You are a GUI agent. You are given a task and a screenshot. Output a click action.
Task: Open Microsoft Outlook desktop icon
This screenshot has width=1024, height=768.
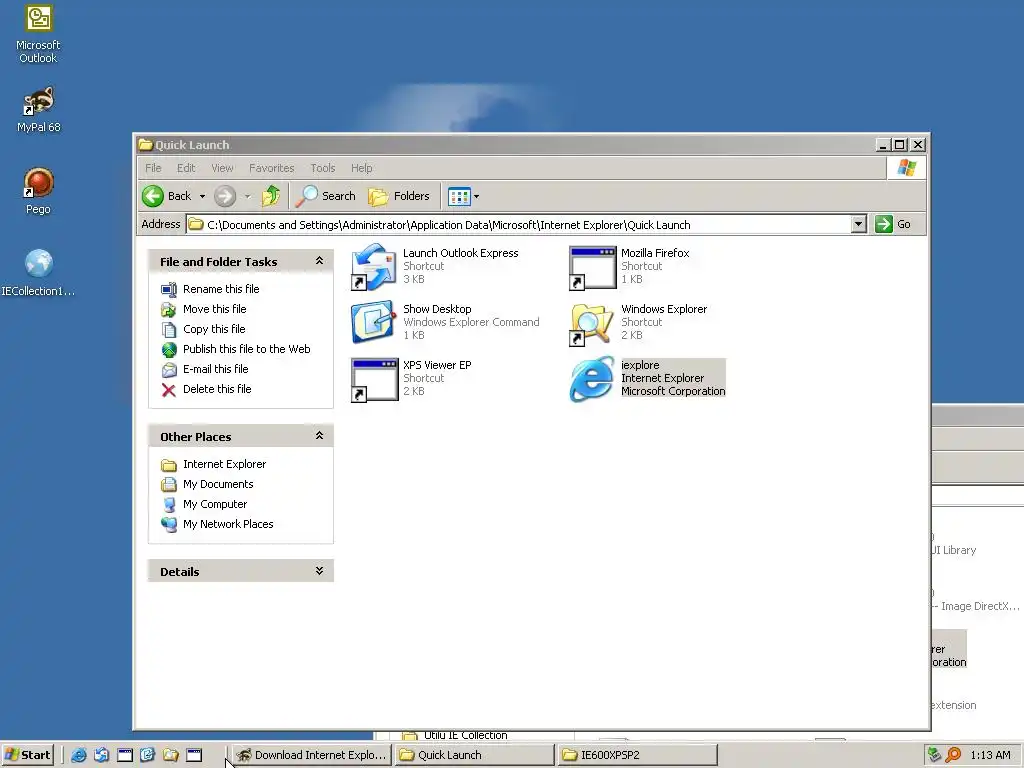[x=38, y=35]
